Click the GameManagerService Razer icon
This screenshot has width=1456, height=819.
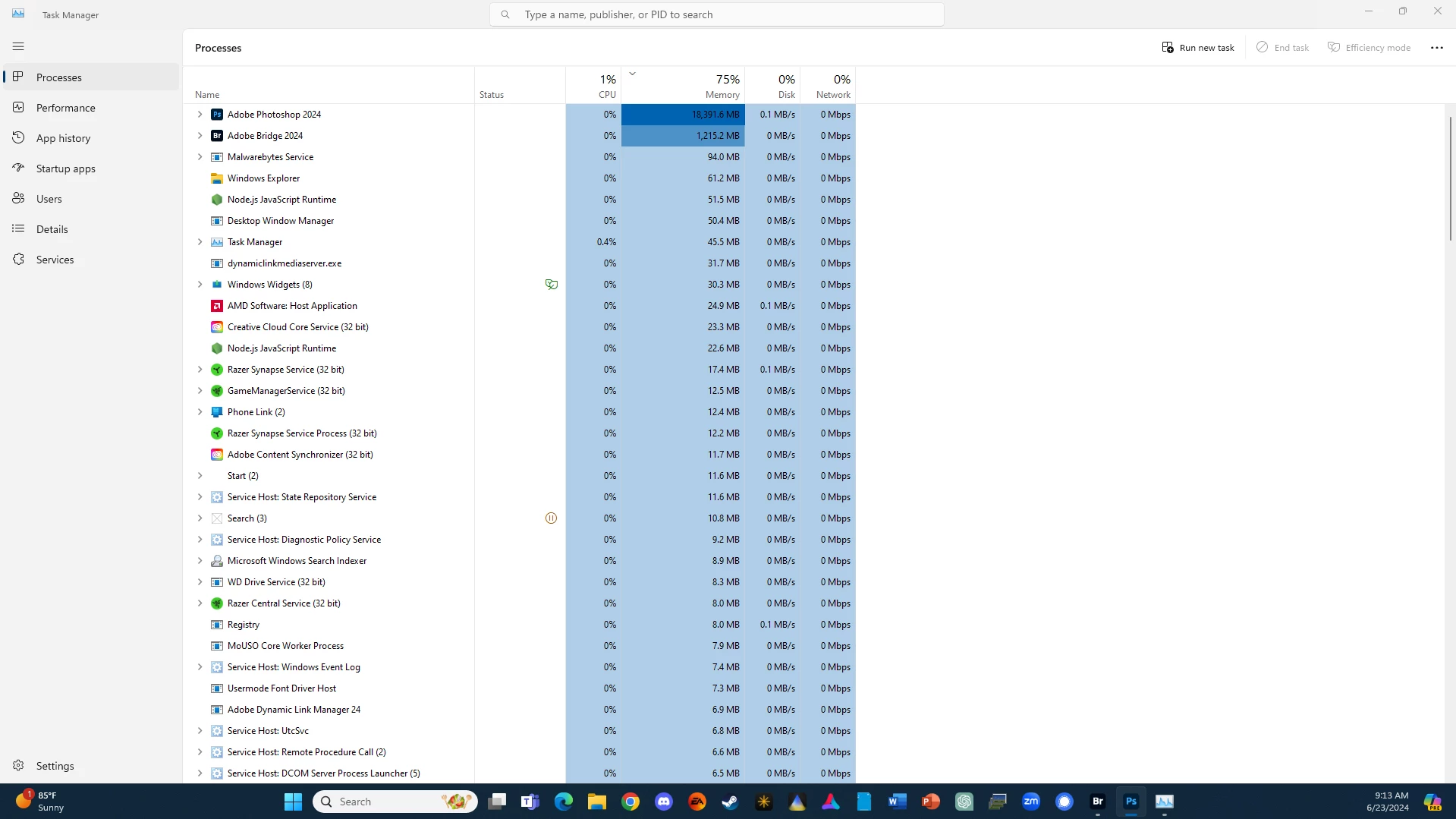[x=217, y=391]
